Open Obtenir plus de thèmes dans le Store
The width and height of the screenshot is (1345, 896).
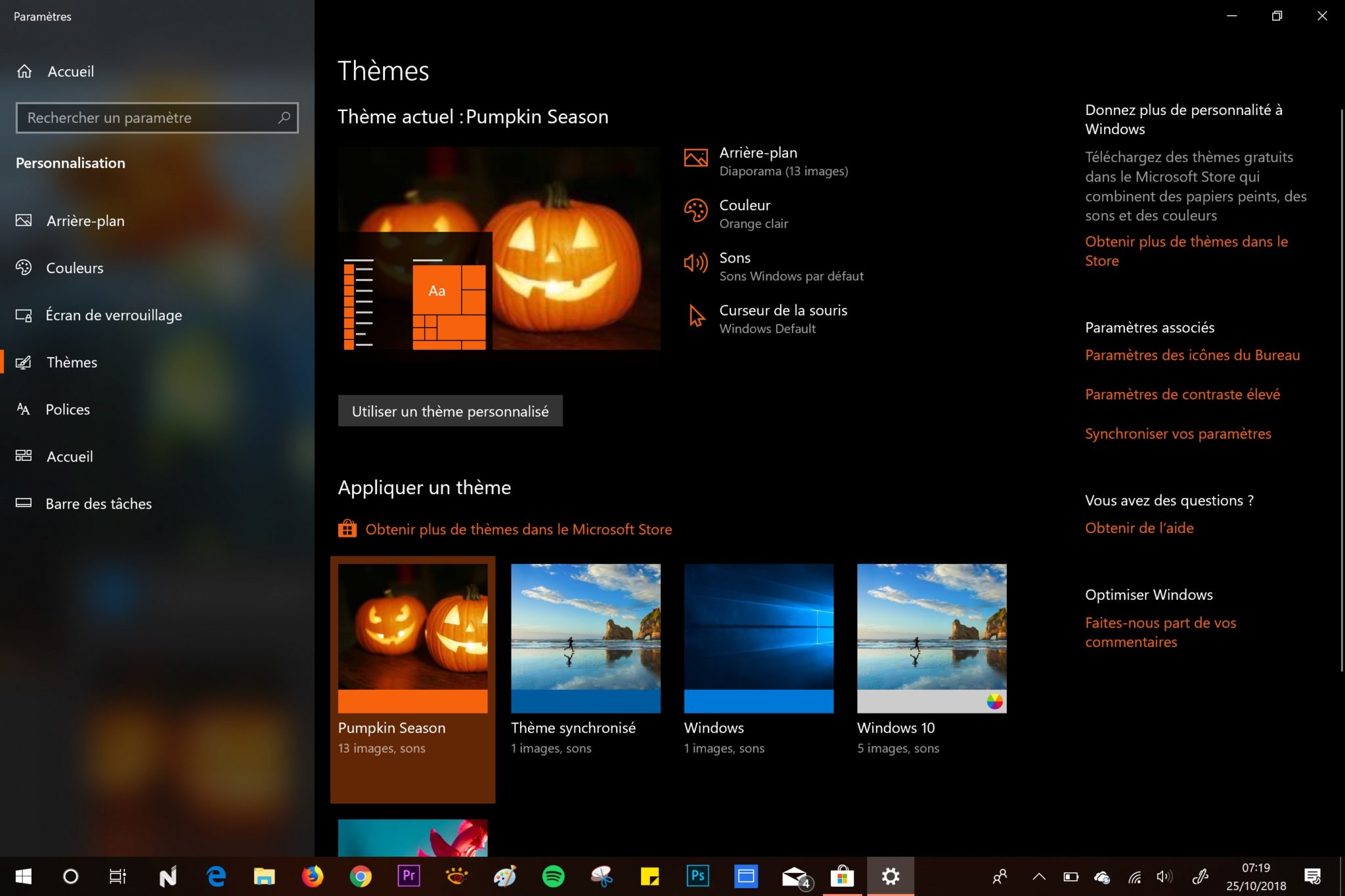click(x=1186, y=251)
